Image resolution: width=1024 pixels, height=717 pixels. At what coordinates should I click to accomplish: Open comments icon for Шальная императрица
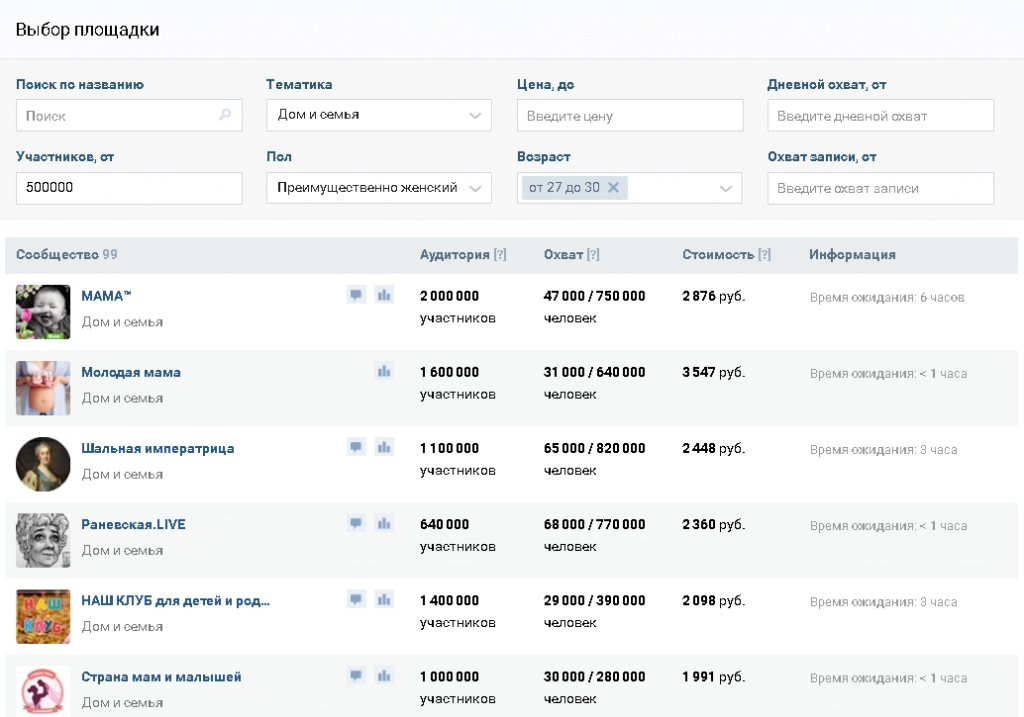[x=356, y=447]
